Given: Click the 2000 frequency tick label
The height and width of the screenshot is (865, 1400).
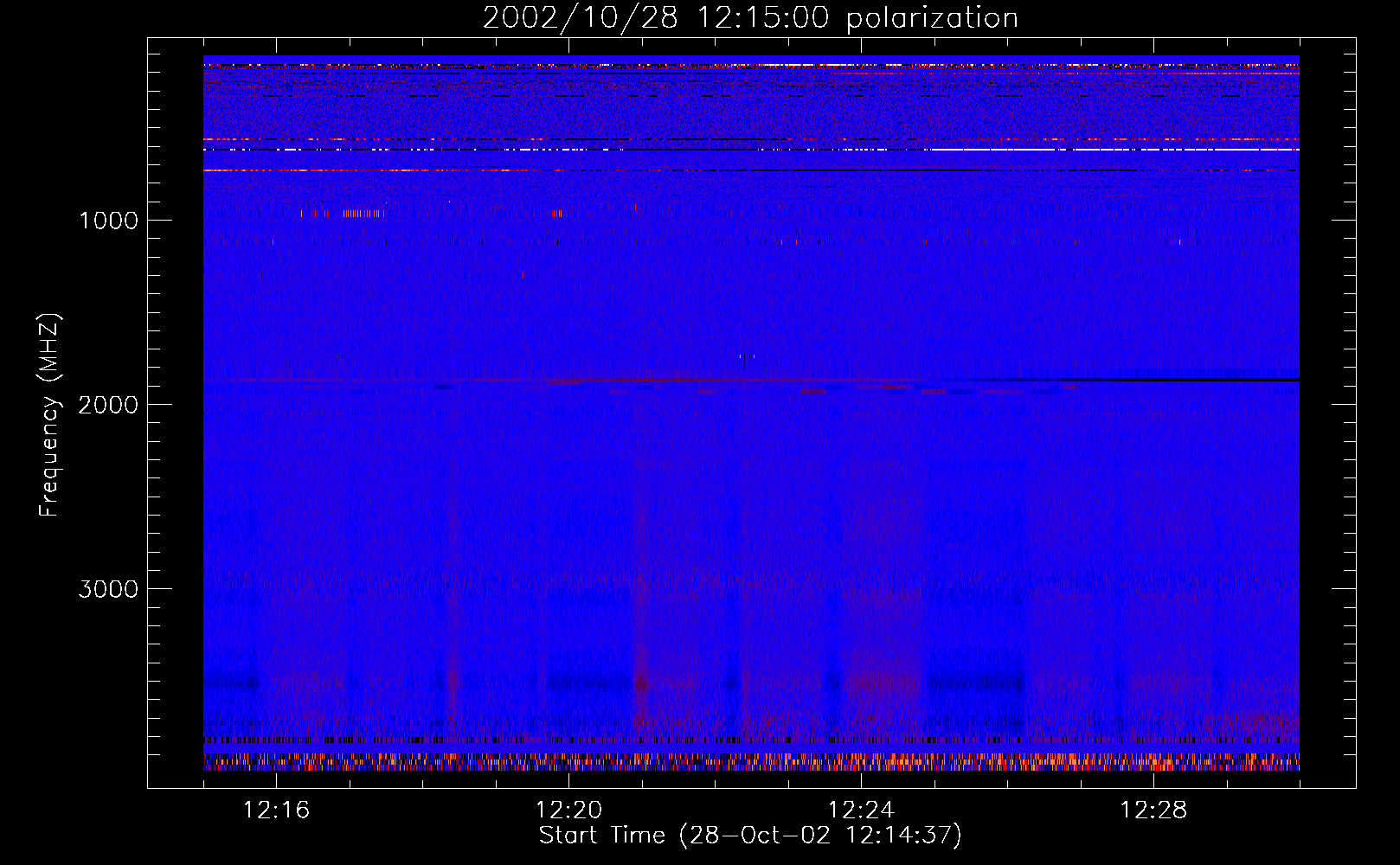Looking at the screenshot, I should 108,405.
